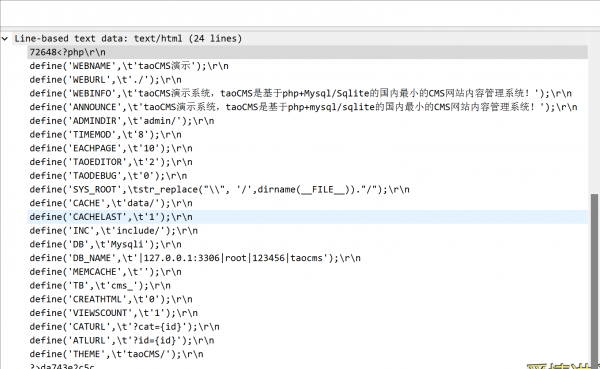
Task: Select the define WEBINFO line
Action: click(300, 93)
